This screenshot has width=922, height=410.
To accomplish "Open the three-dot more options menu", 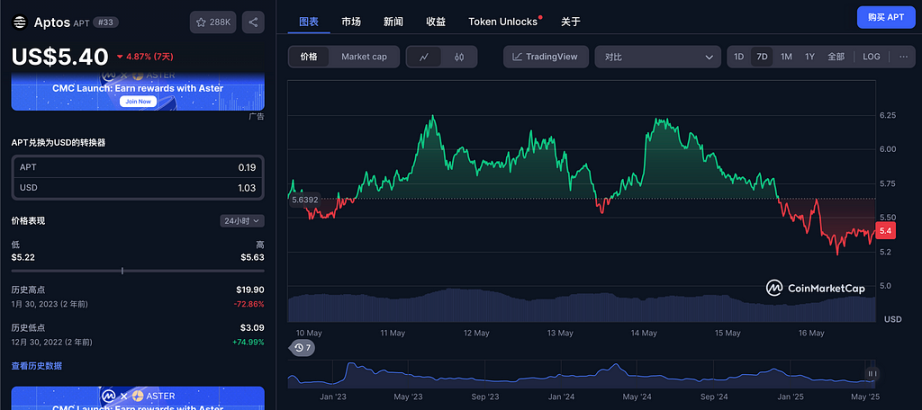I will point(903,57).
